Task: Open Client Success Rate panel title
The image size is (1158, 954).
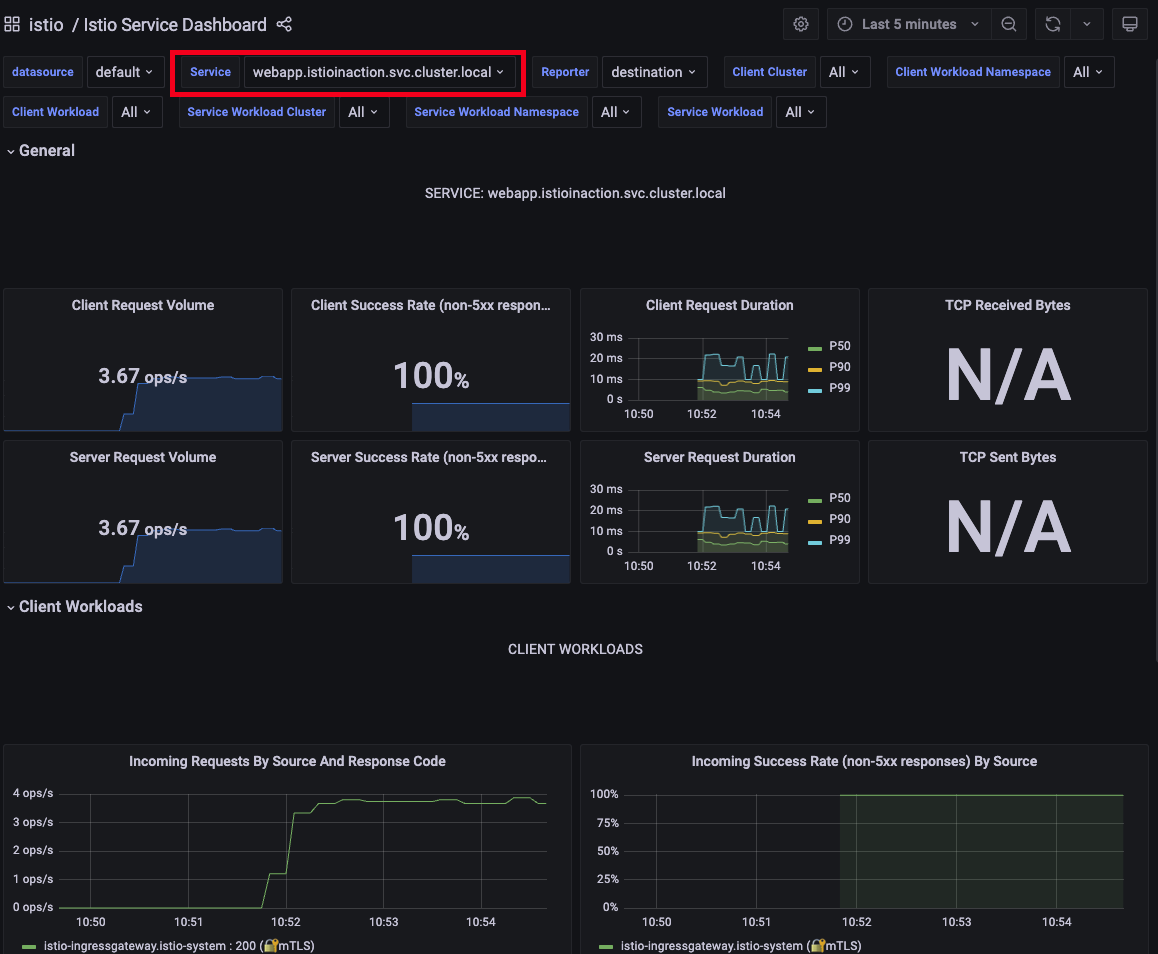Action: [x=431, y=305]
